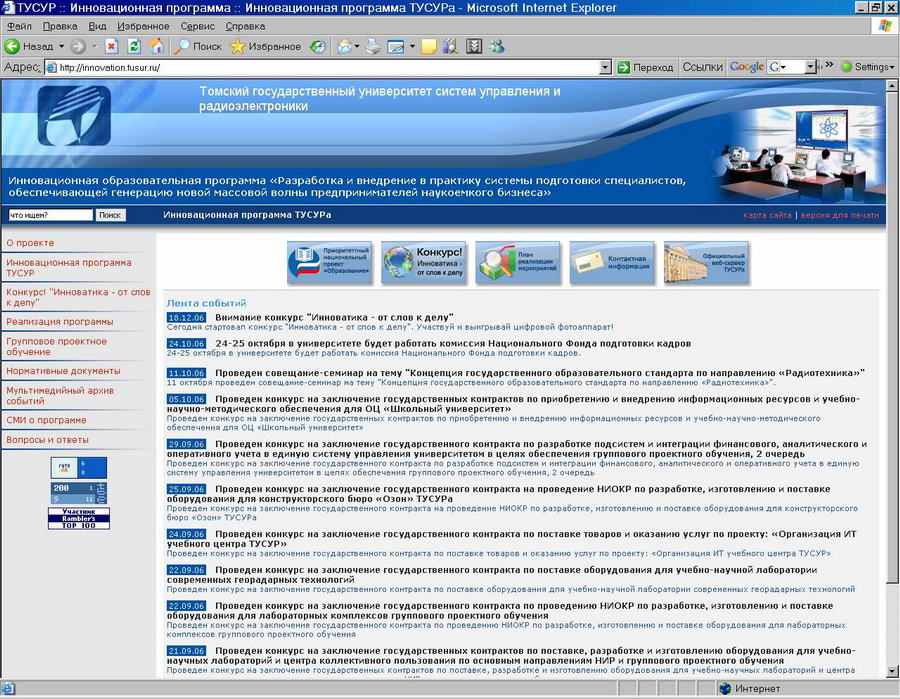900x699 pixels.
Task: Open the Избранное menu in menu bar
Action: pyautogui.click(x=143, y=26)
